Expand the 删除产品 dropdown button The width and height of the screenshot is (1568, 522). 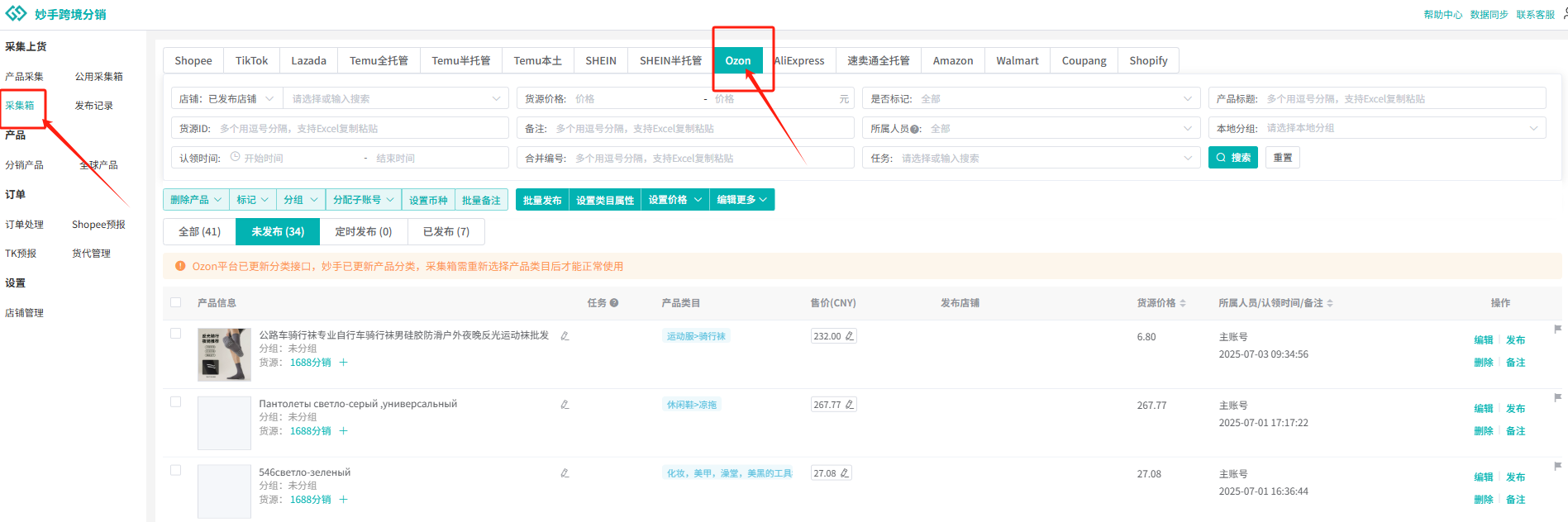pyautogui.click(x=196, y=200)
